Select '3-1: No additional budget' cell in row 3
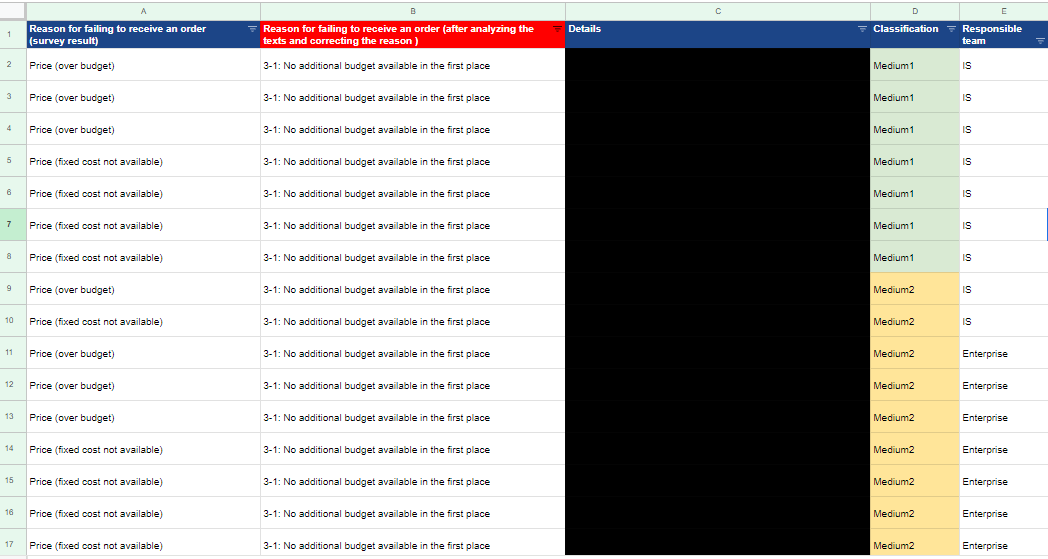 click(x=413, y=98)
